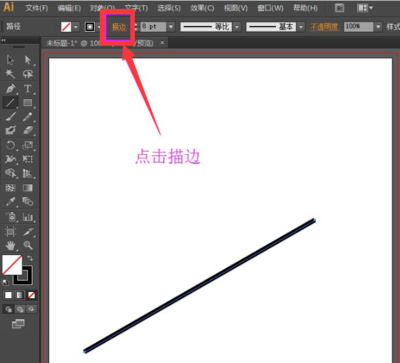
Task: Select the Direct Selection tool
Action: click(x=28, y=60)
